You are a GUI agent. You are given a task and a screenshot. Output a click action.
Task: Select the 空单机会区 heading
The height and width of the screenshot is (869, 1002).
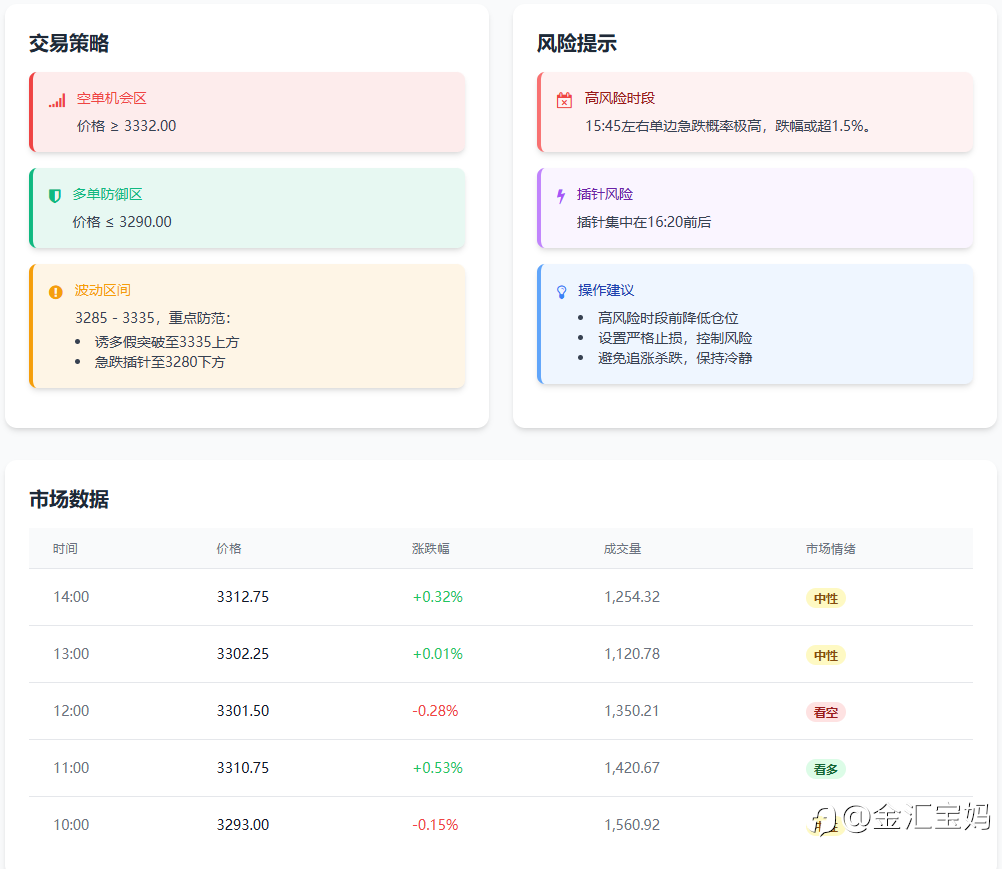click(x=112, y=98)
